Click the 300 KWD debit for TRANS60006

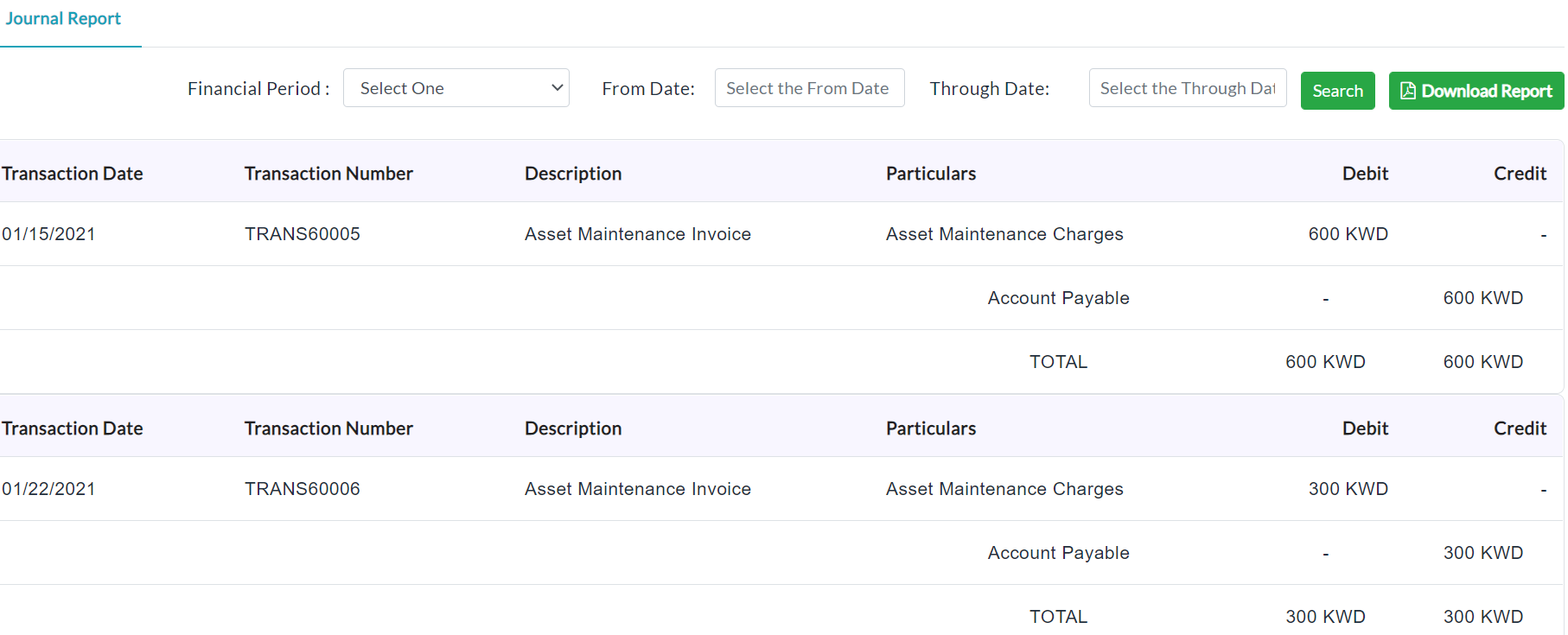click(1348, 489)
